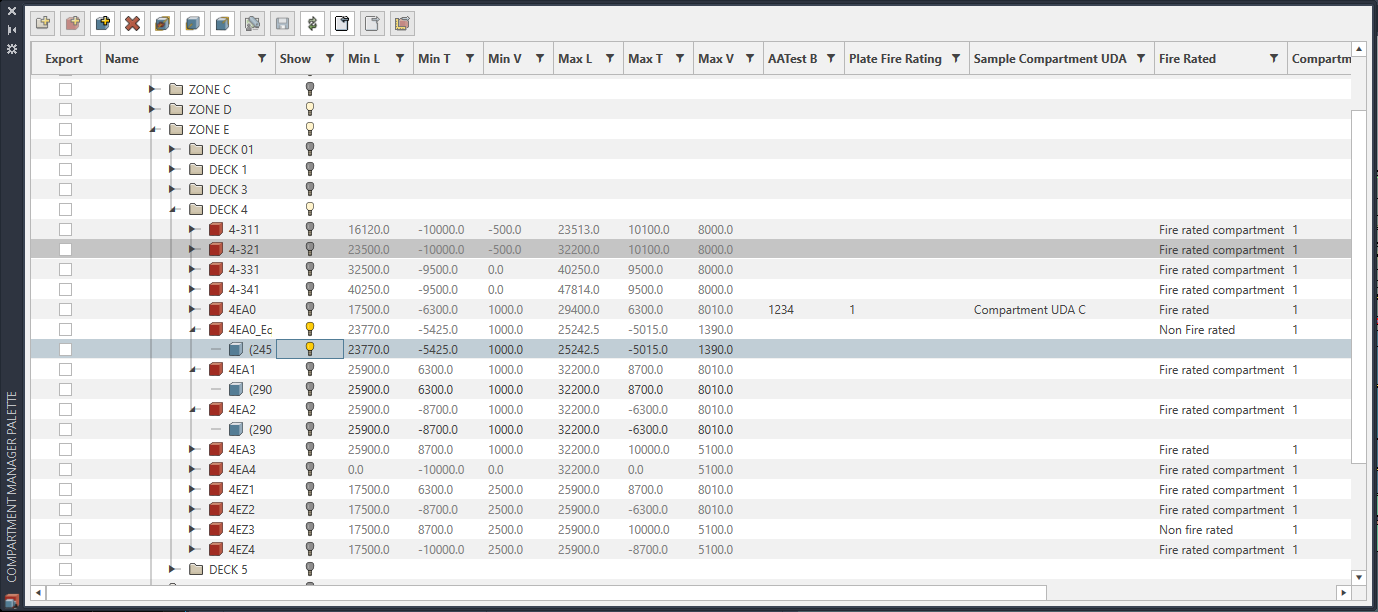Click the red cube icon of 4-311
The height and width of the screenshot is (612, 1378).
pos(216,229)
